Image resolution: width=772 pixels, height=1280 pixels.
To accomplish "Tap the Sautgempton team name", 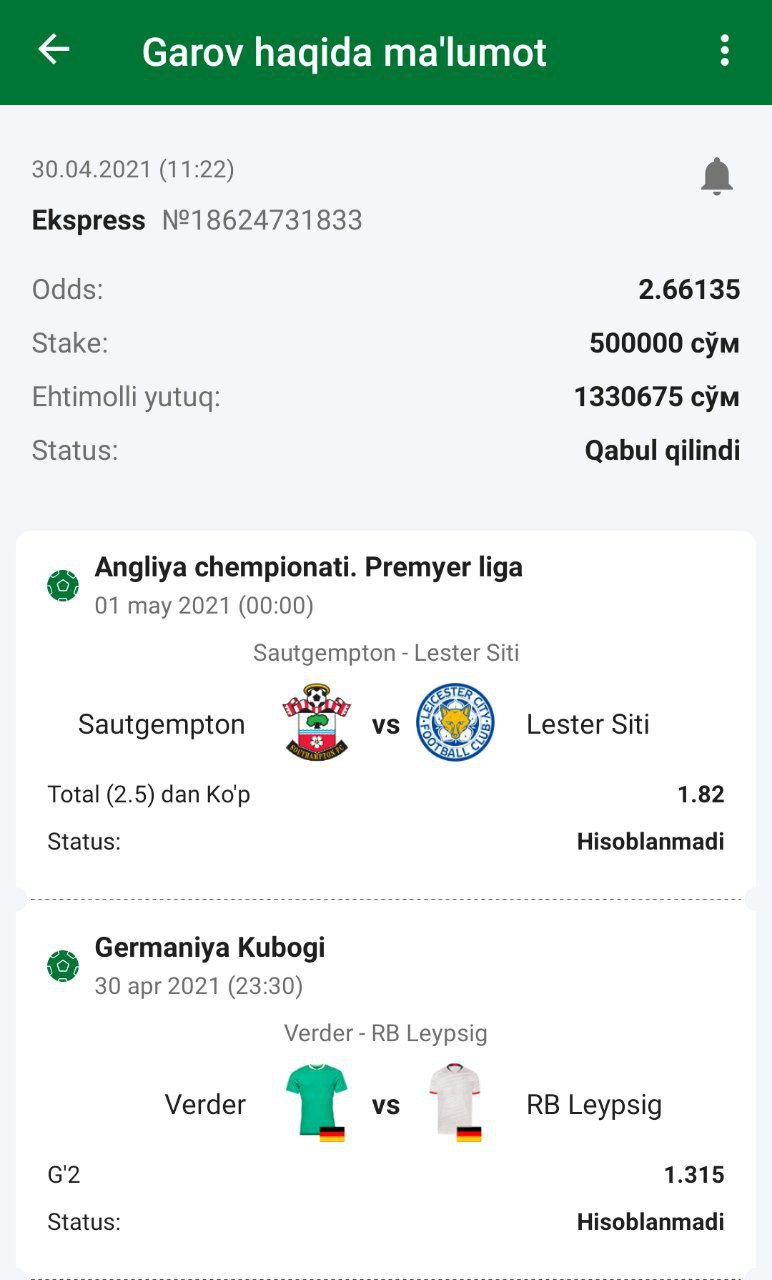I will tap(161, 724).
